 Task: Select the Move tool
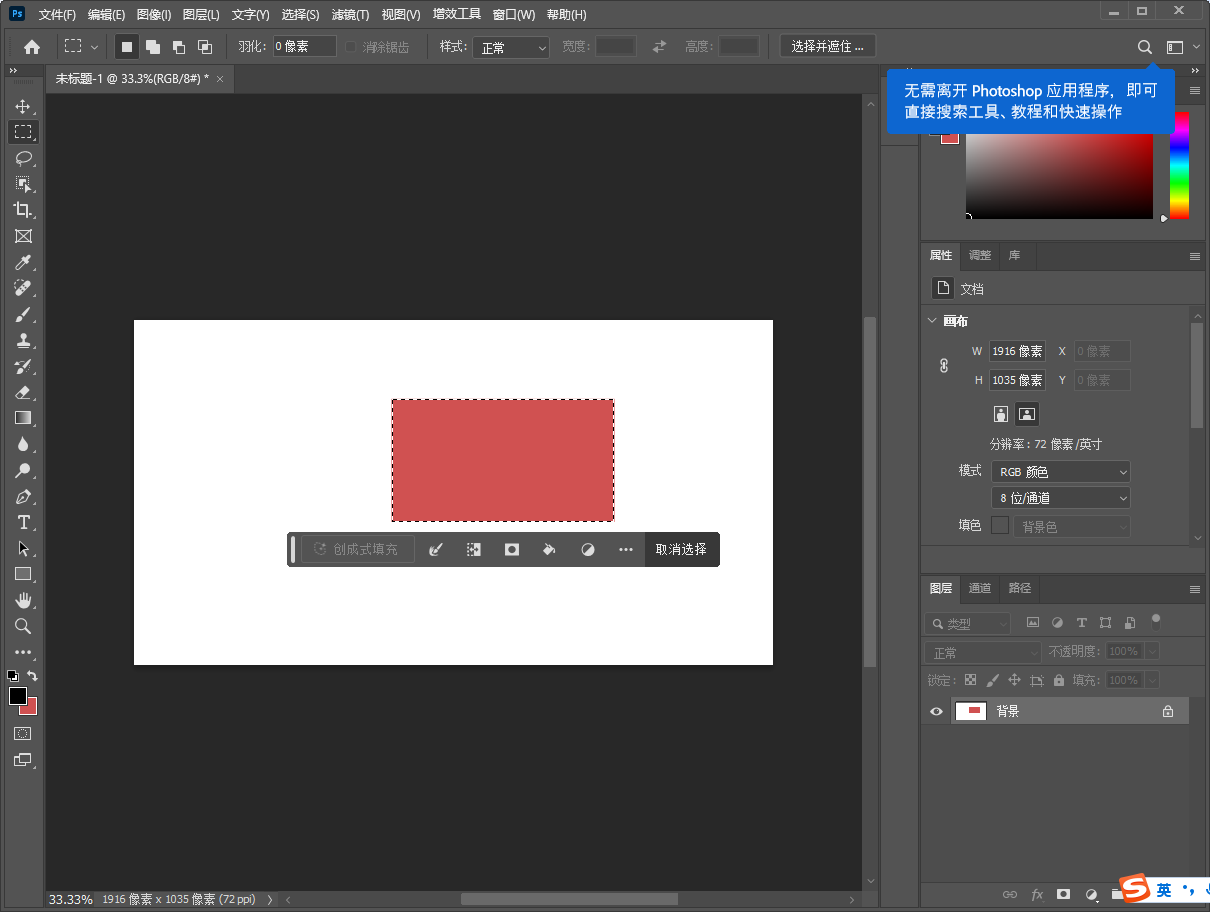(x=23, y=106)
